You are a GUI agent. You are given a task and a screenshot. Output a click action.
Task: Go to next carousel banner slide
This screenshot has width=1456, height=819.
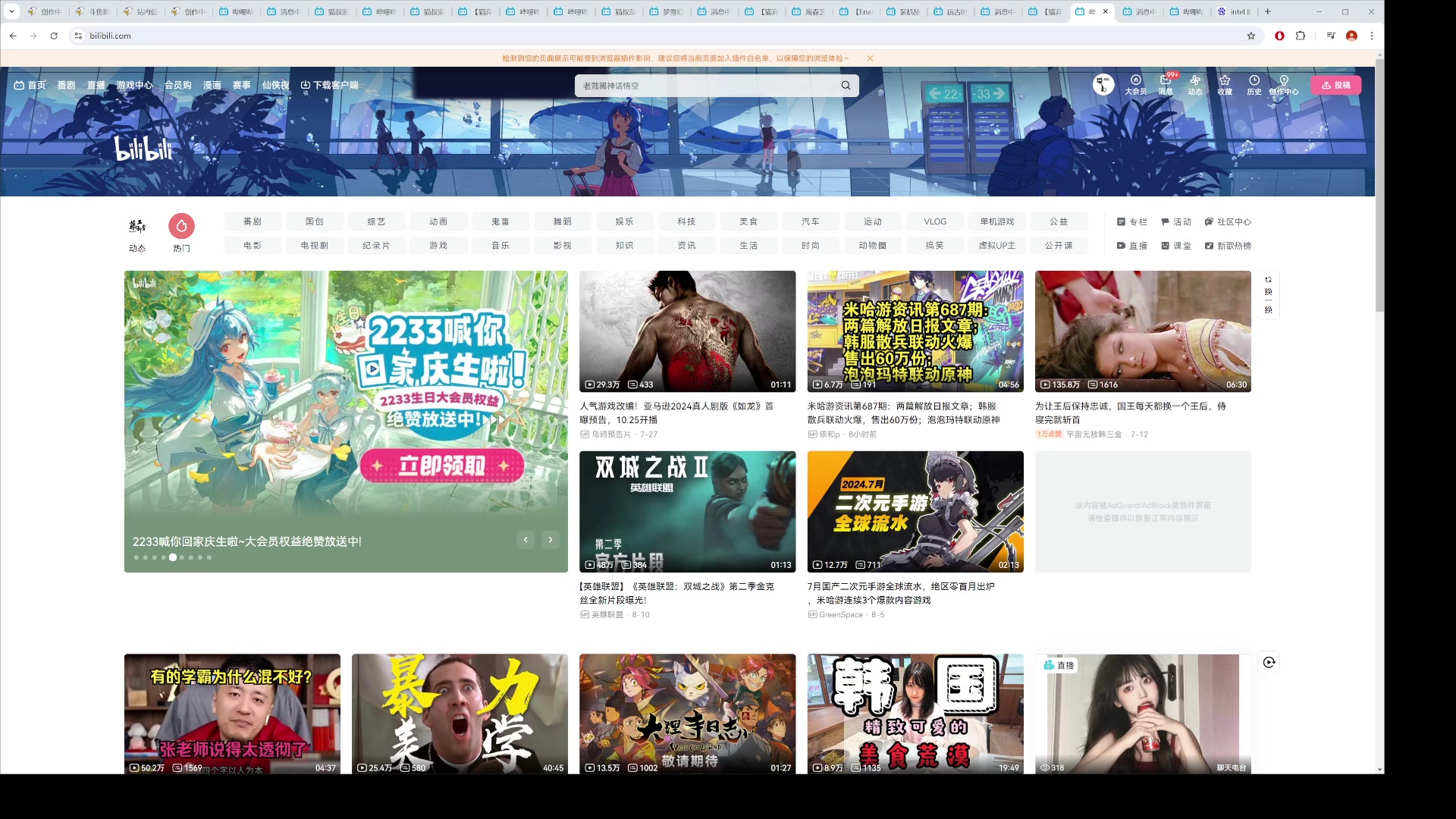point(551,539)
